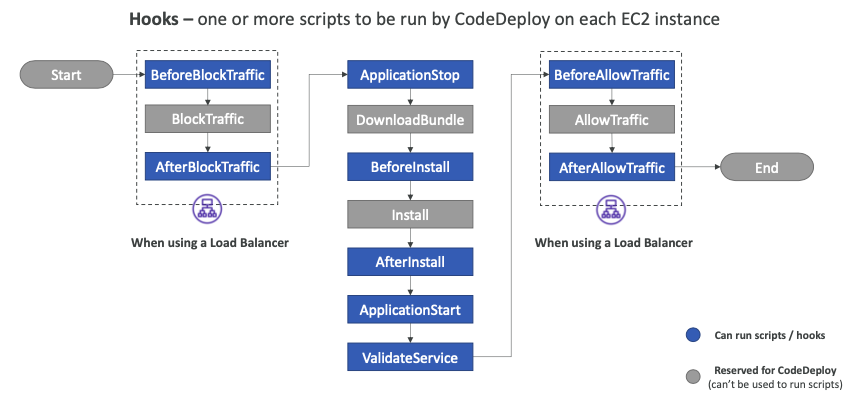
Task: Click the ApplicationStop hook box
Action: 410,75
